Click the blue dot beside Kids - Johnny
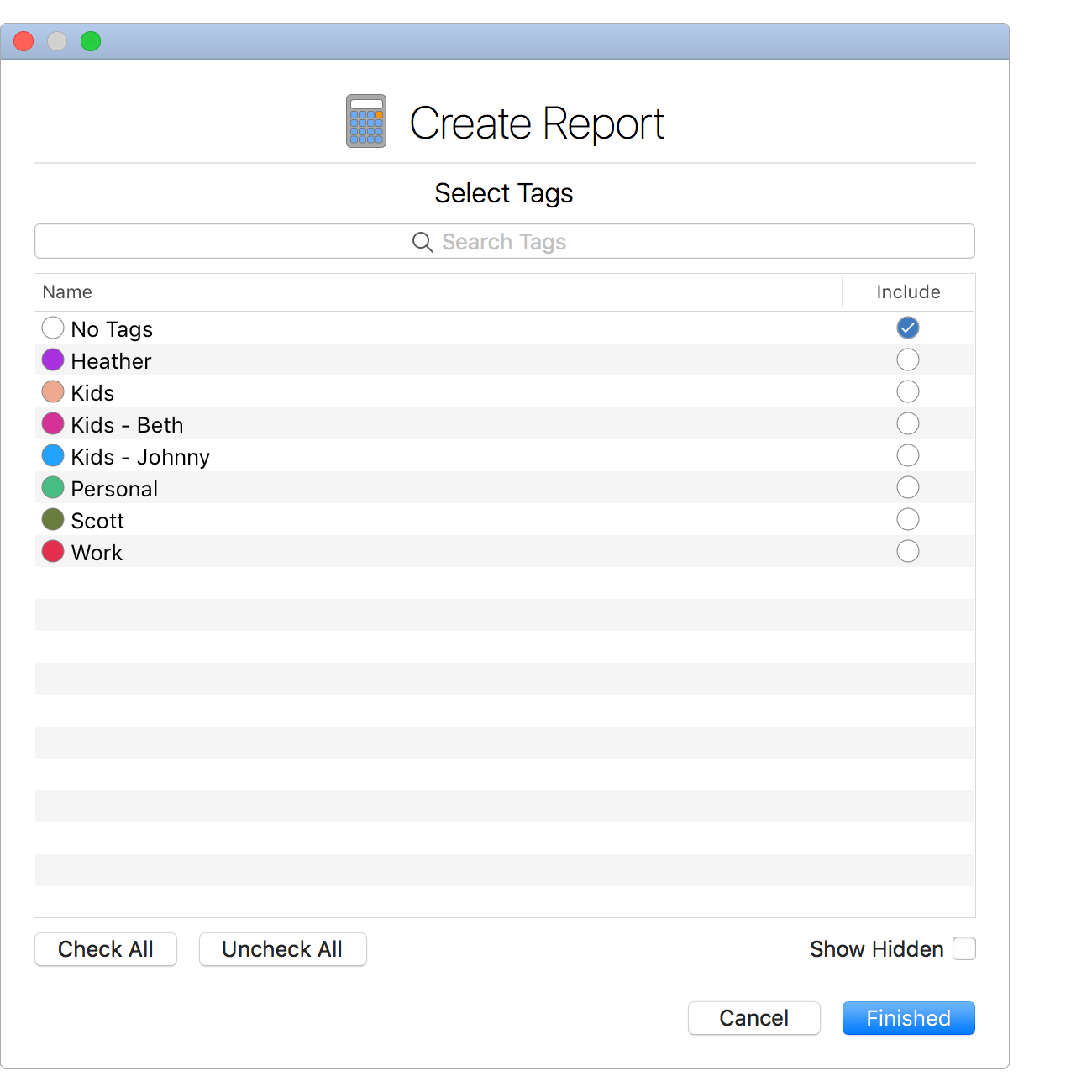Image resolution: width=1092 pixels, height=1092 pixels. [x=52, y=455]
